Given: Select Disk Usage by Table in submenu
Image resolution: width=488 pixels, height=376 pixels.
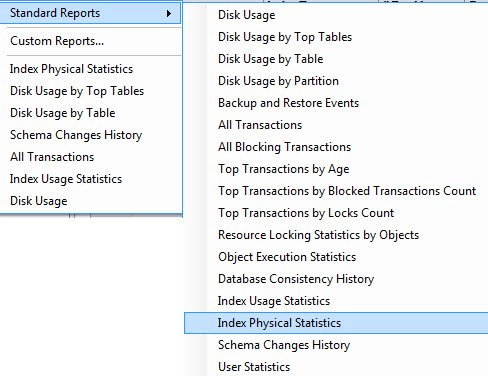Looking at the screenshot, I should [271, 59].
